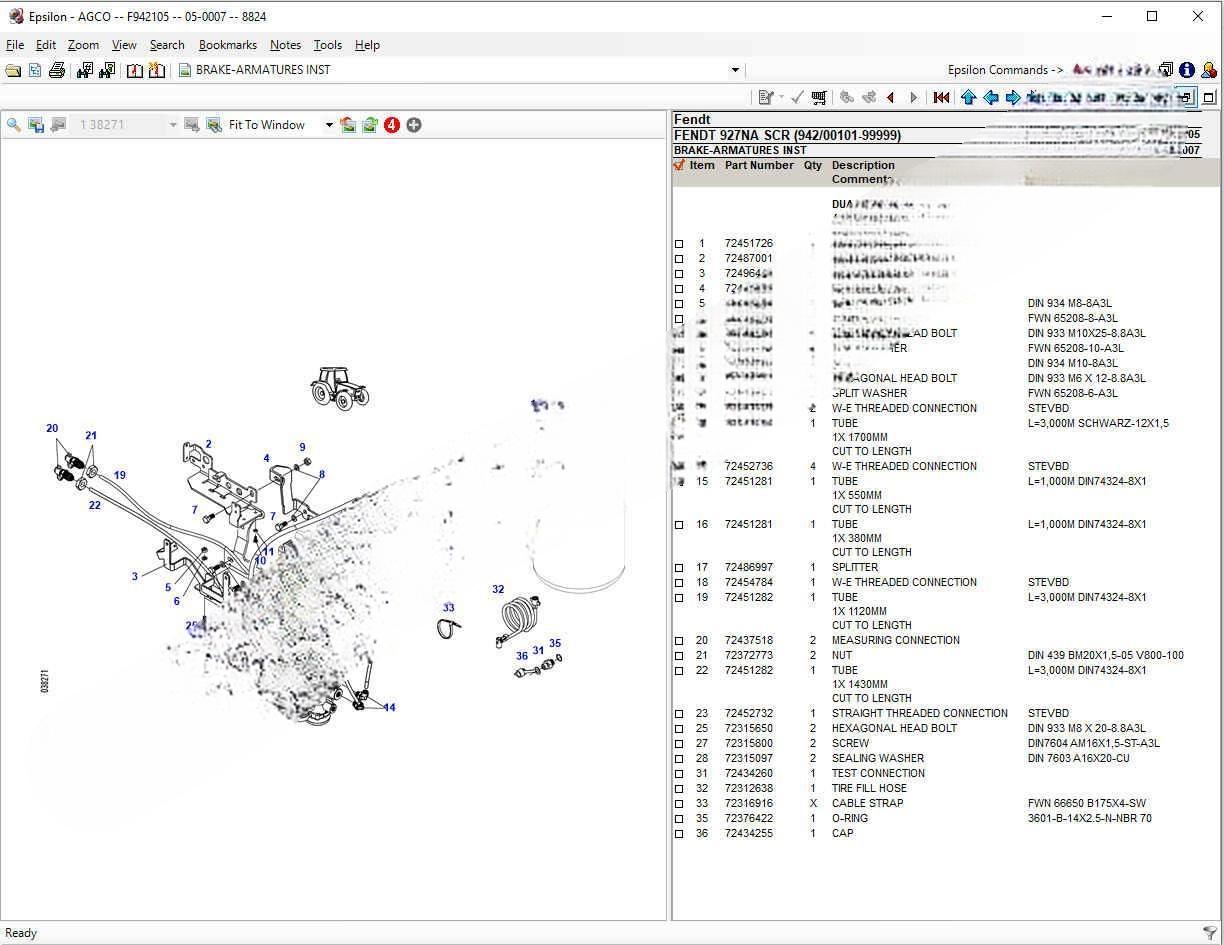This screenshot has height=945, width=1224.
Task: Click the blue info circle icon
Action: 1186,70
